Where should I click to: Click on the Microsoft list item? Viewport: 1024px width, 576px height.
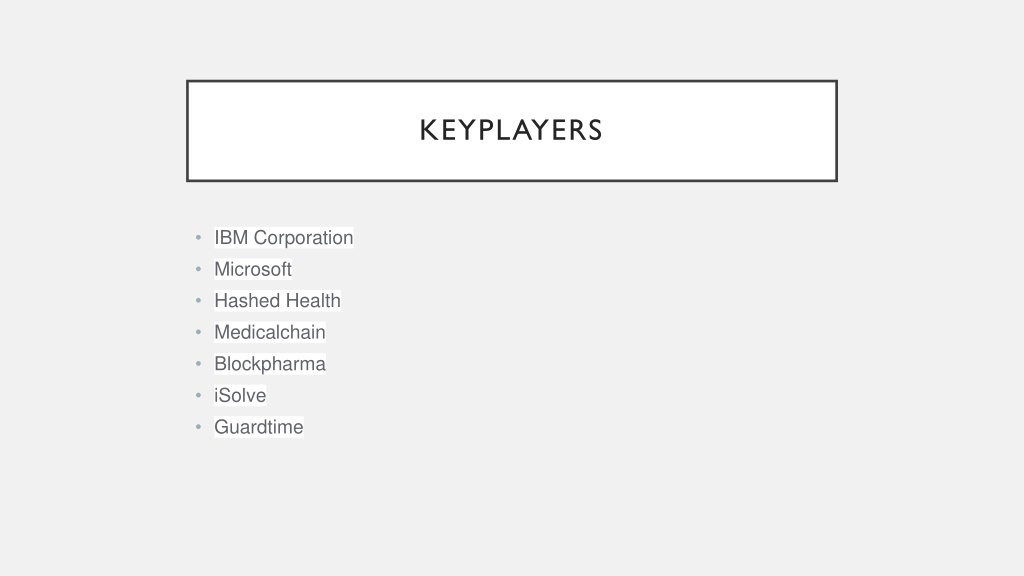tap(253, 269)
